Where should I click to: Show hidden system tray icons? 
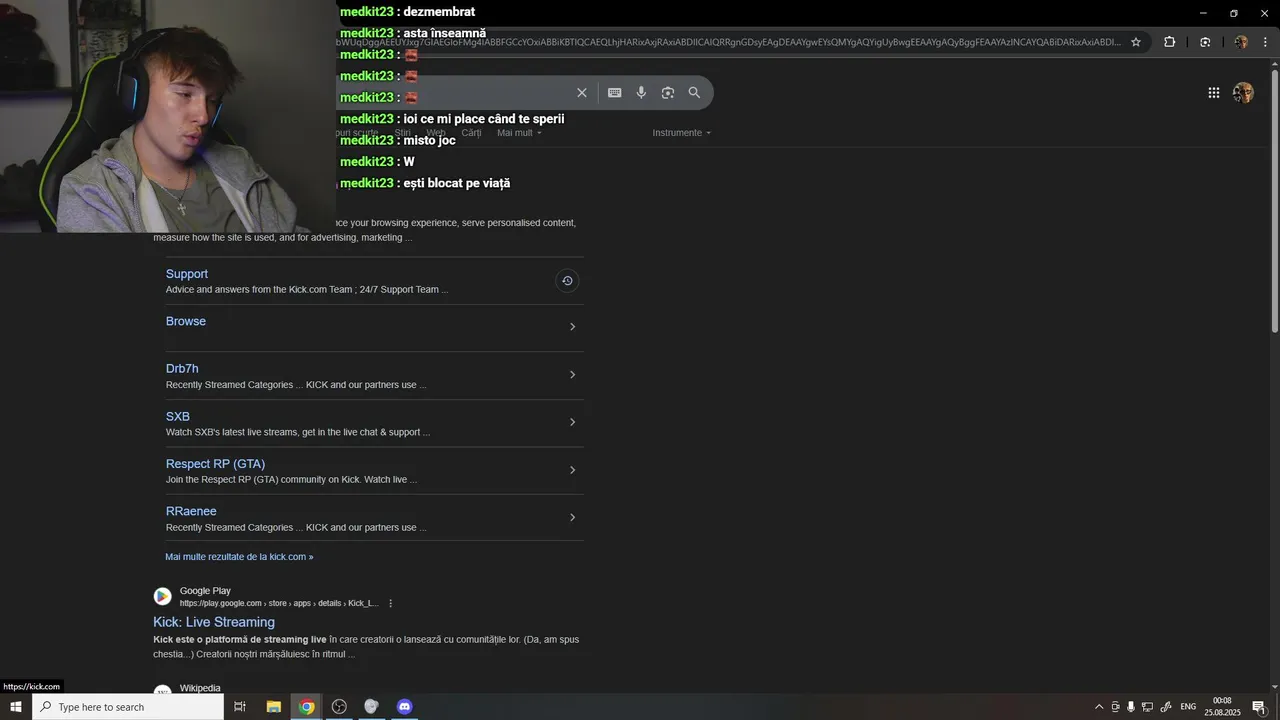1099,707
